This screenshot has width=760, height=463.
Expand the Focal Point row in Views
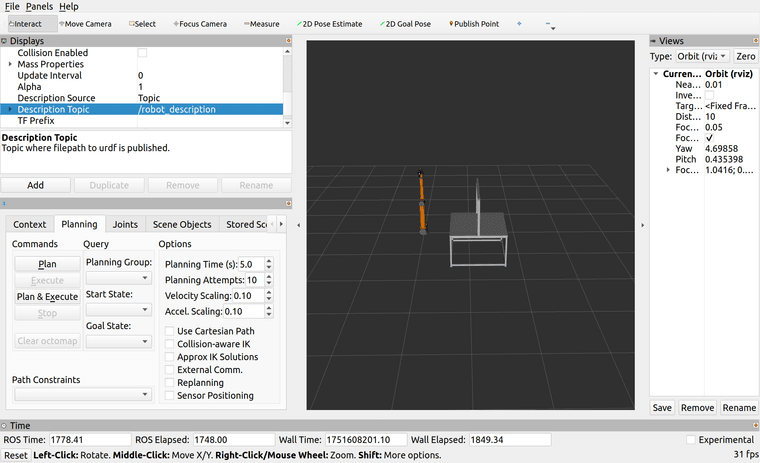click(668, 170)
